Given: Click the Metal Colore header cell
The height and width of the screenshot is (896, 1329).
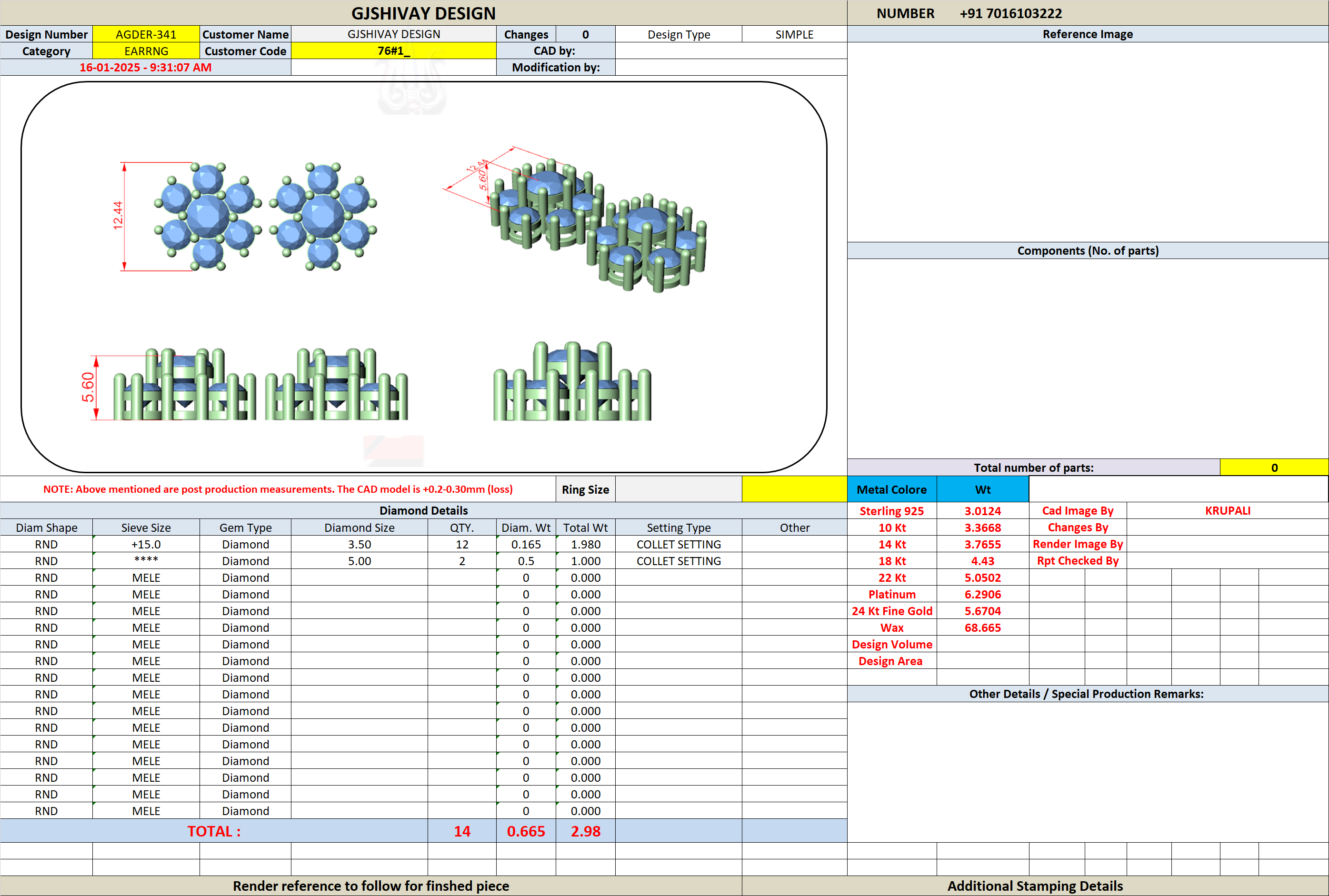Looking at the screenshot, I should (891, 489).
